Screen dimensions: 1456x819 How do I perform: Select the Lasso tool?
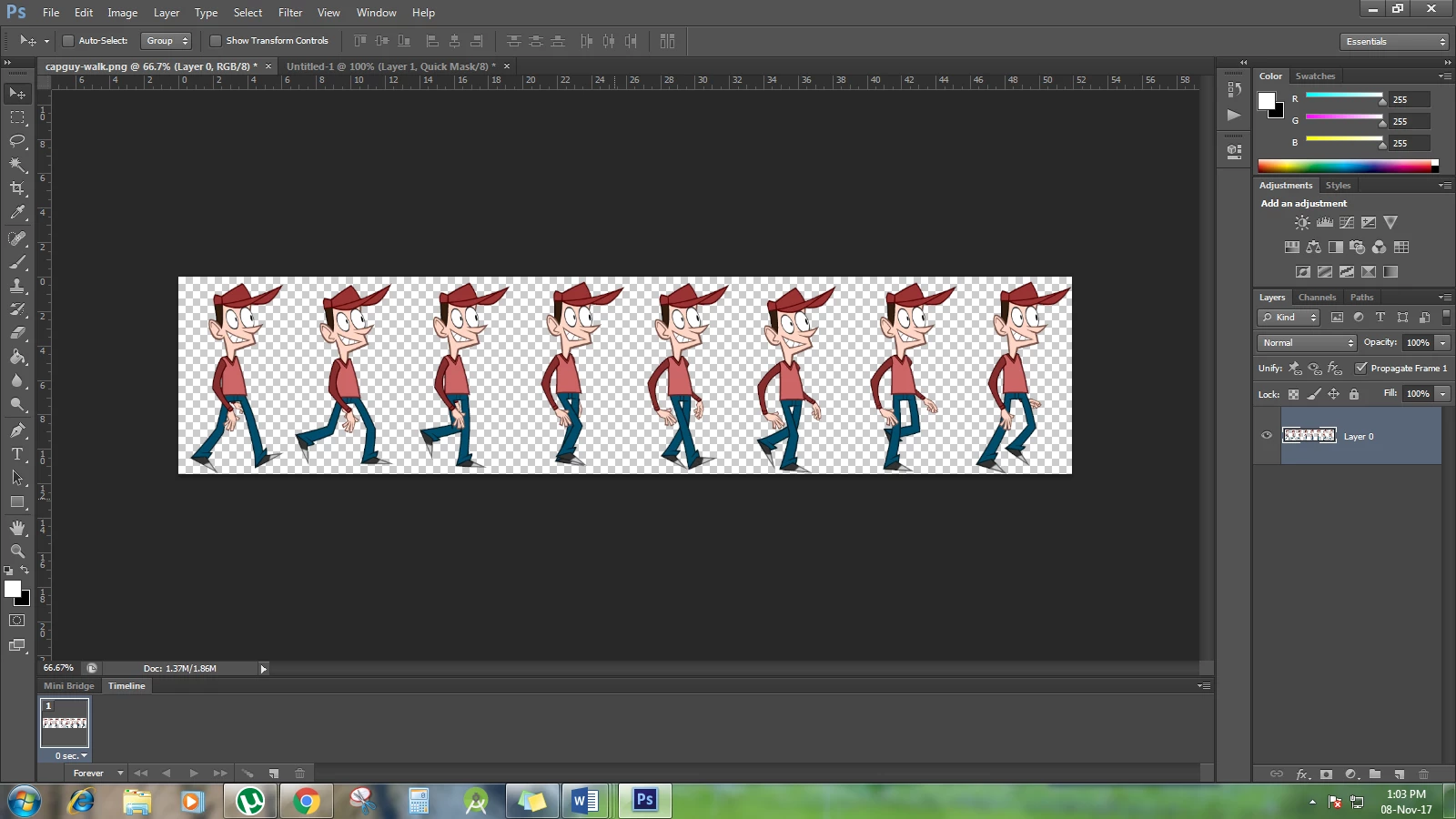(x=17, y=141)
